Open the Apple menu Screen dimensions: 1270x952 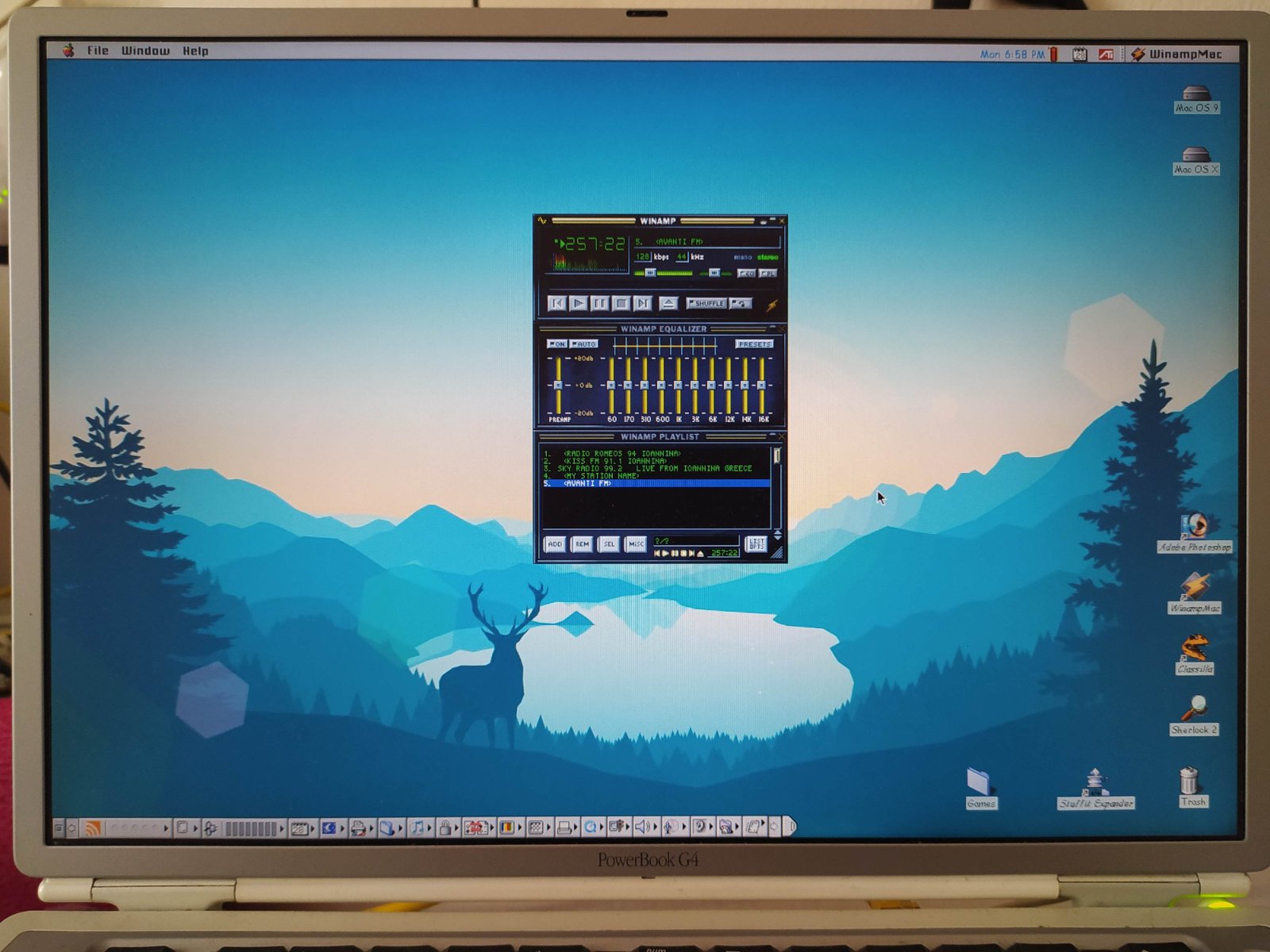[69, 51]
